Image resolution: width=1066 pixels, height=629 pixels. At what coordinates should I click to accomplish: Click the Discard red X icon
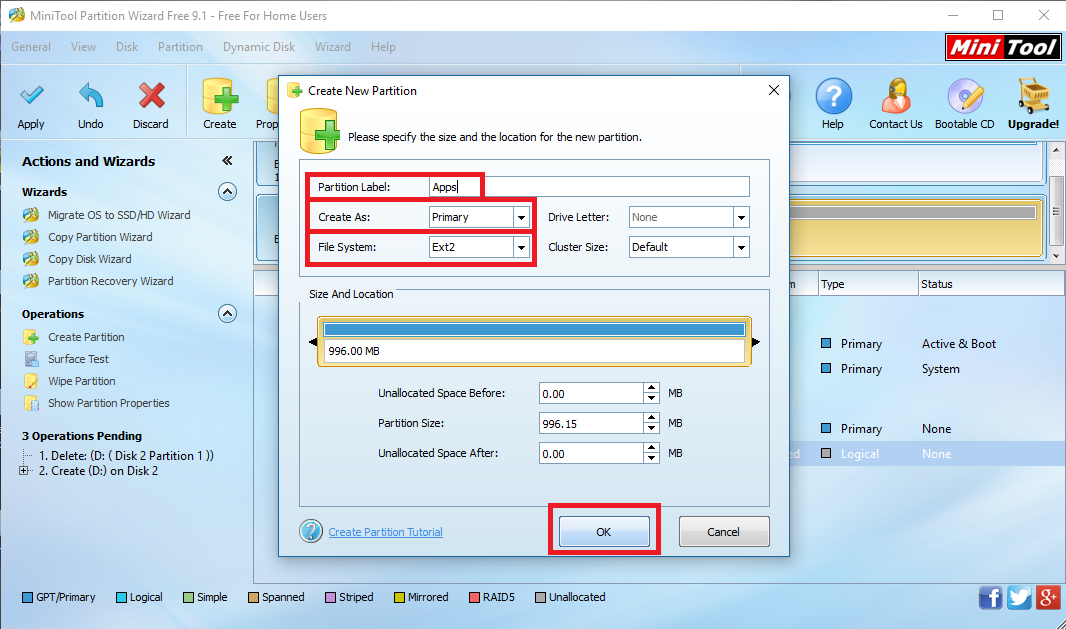[151, 95]
